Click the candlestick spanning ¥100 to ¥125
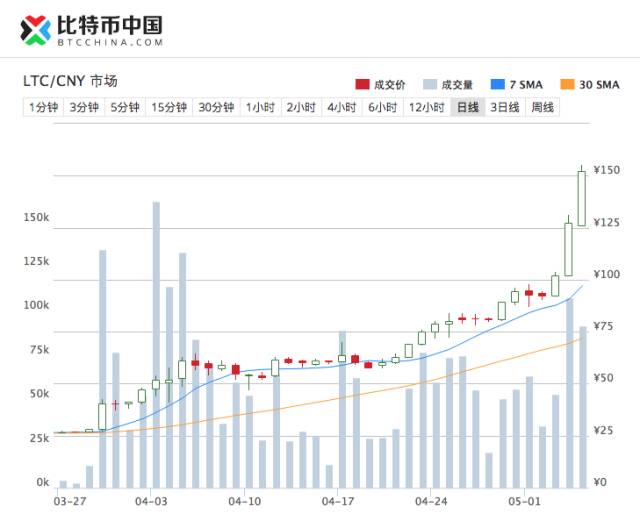 tap(568, 249)
